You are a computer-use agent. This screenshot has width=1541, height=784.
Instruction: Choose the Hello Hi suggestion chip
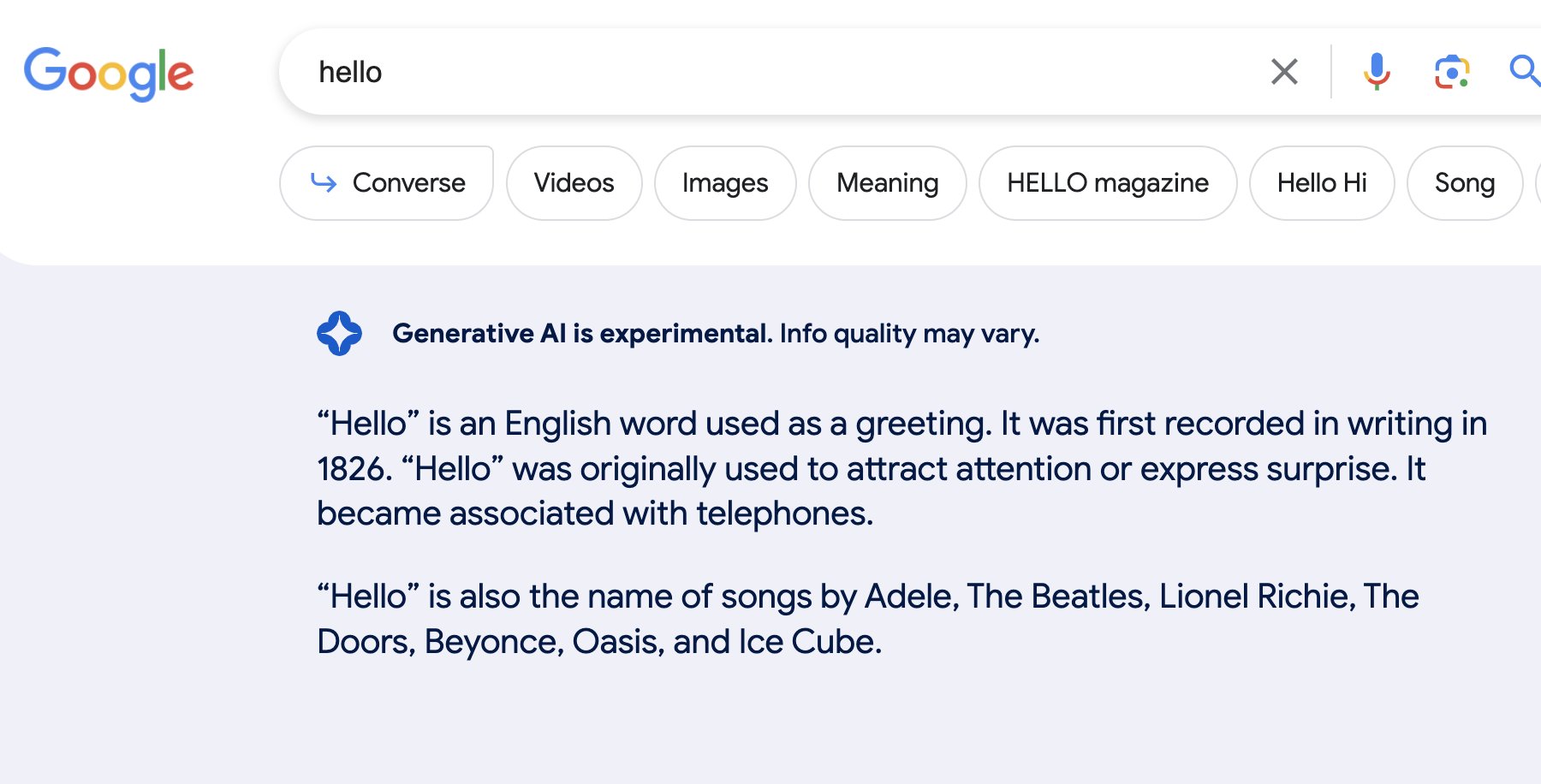click(x=1322, y=183)
